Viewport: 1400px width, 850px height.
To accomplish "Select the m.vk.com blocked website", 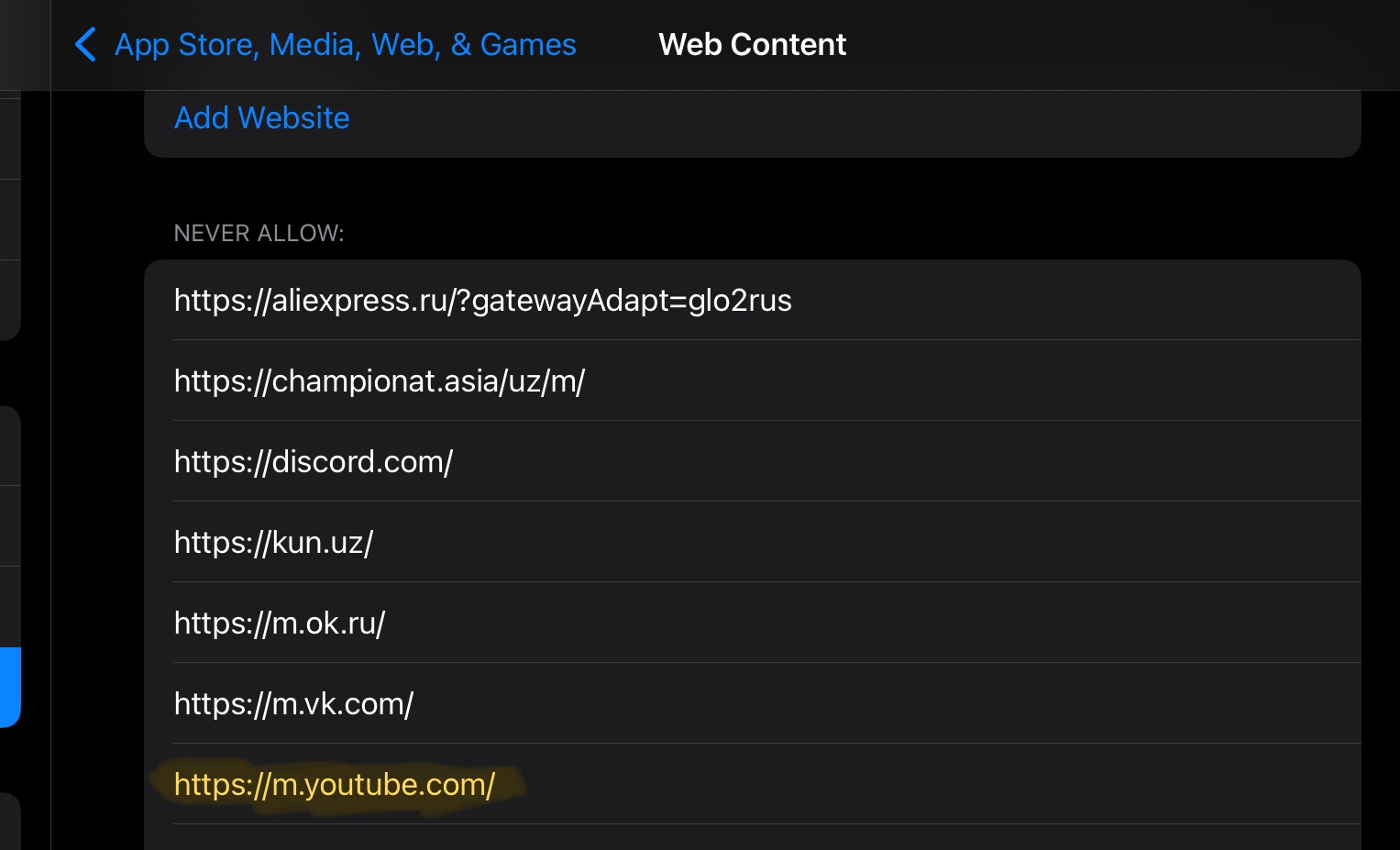I will (x=752, y=703).
